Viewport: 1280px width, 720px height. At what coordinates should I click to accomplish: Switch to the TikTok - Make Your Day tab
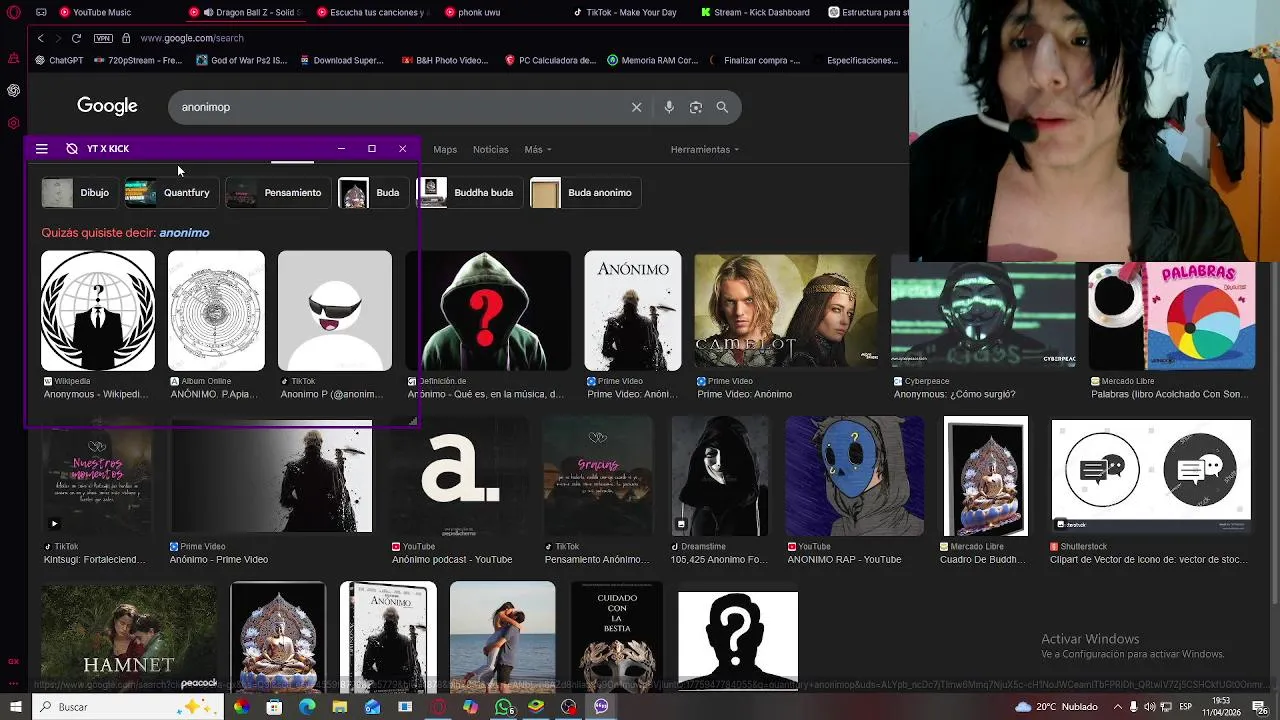(x=626, y=12)
